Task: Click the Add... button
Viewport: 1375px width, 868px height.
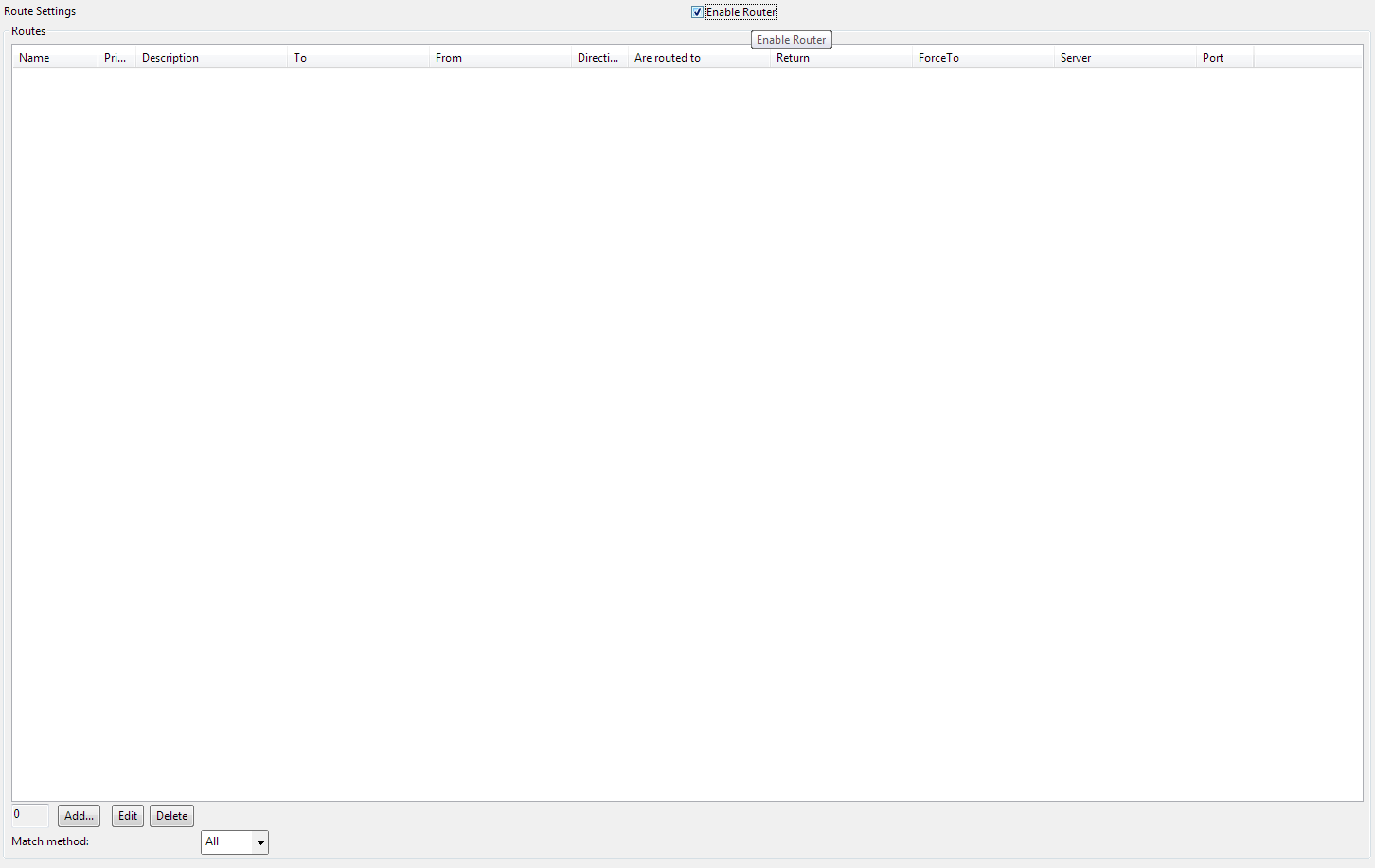Action: [x=79, y=816]
